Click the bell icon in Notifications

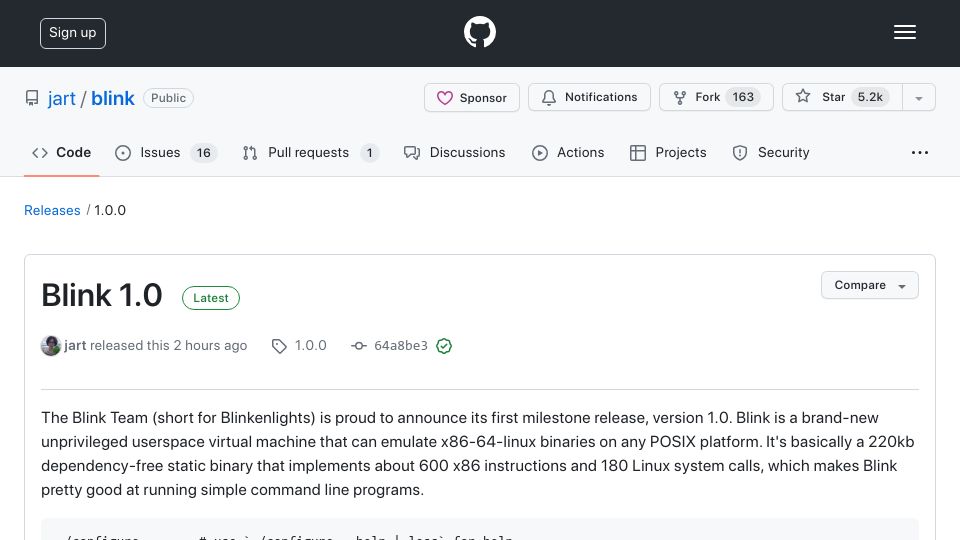tap(549, 98)
